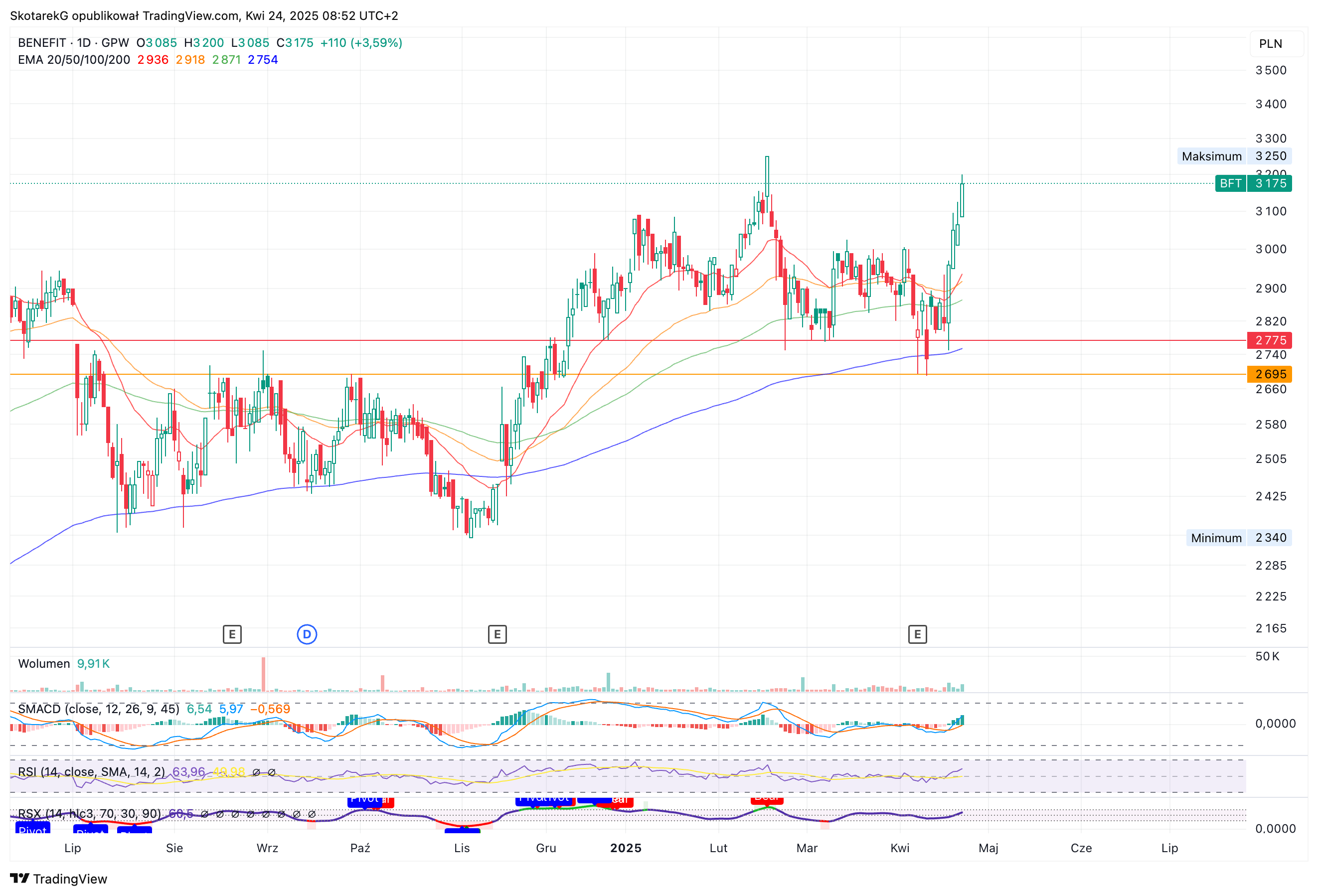Click the SkotarekG publication header text
This screenshot has width=1318, height=896.
(x=204, y=15)
